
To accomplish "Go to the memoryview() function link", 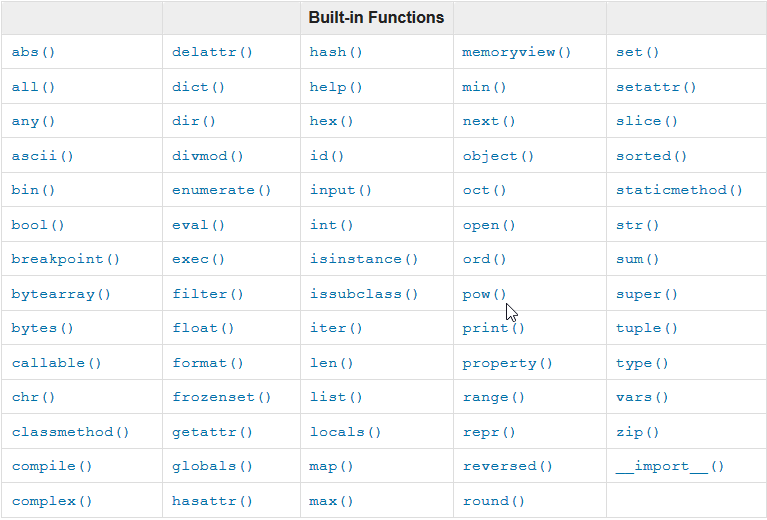I will pyautogui.click(x=516, y=52).
